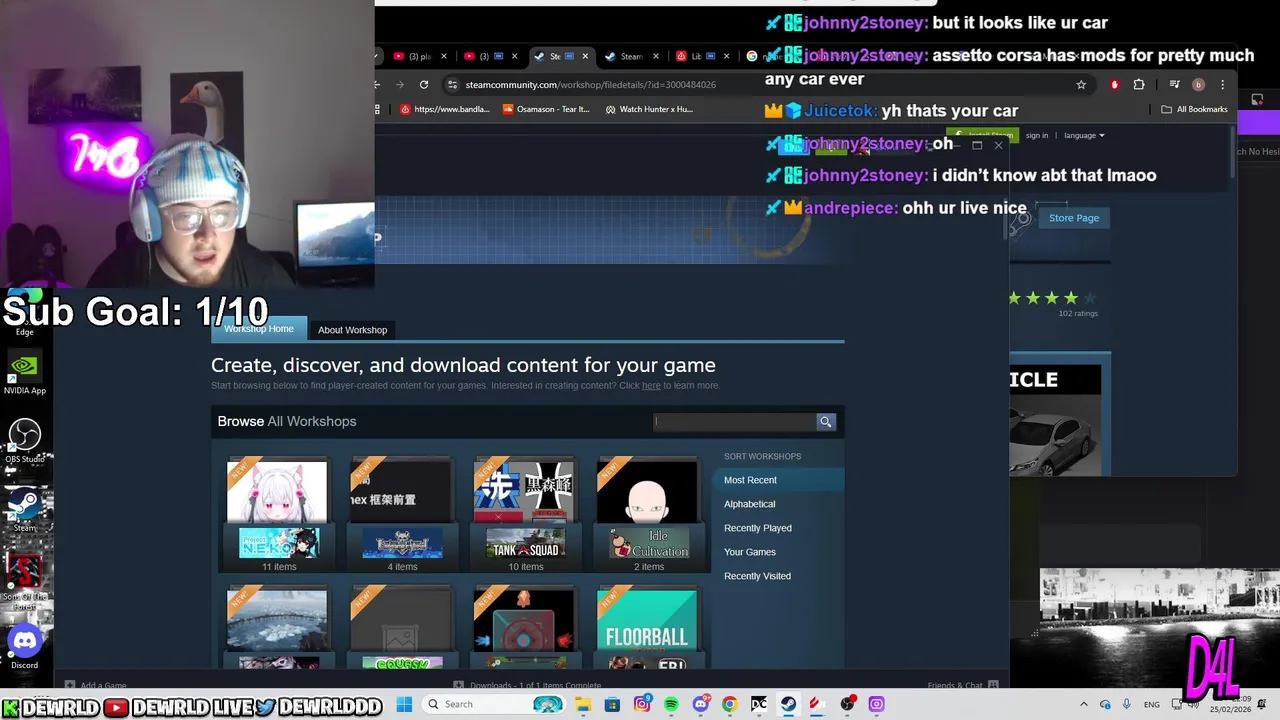Open the Chrome three-dot menu

1222,85
